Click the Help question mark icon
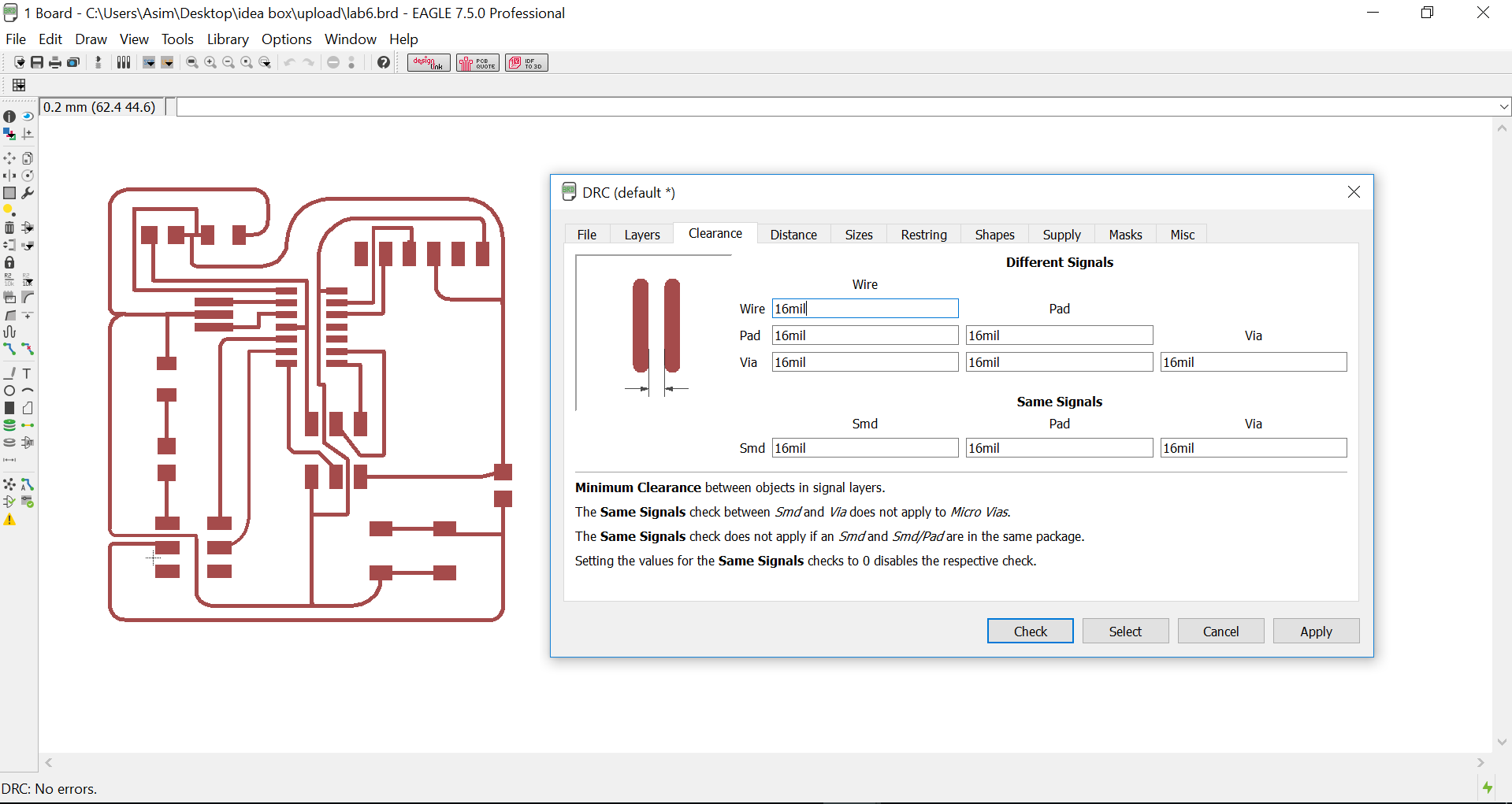 [x=384, y=62]
